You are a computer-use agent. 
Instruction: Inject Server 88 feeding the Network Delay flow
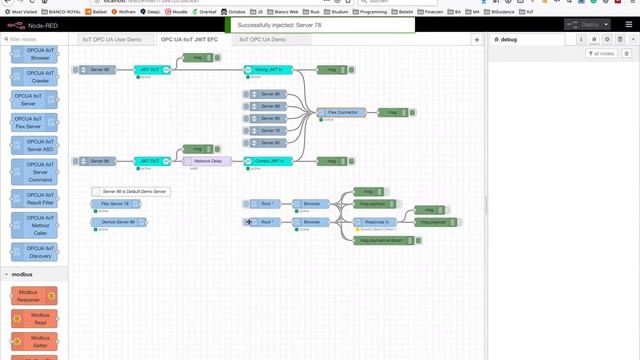tap(76, 161)
